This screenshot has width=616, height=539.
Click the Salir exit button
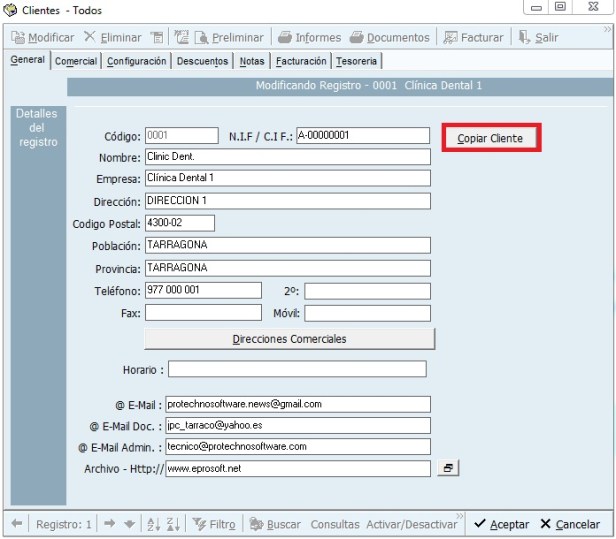pos(539,38)
